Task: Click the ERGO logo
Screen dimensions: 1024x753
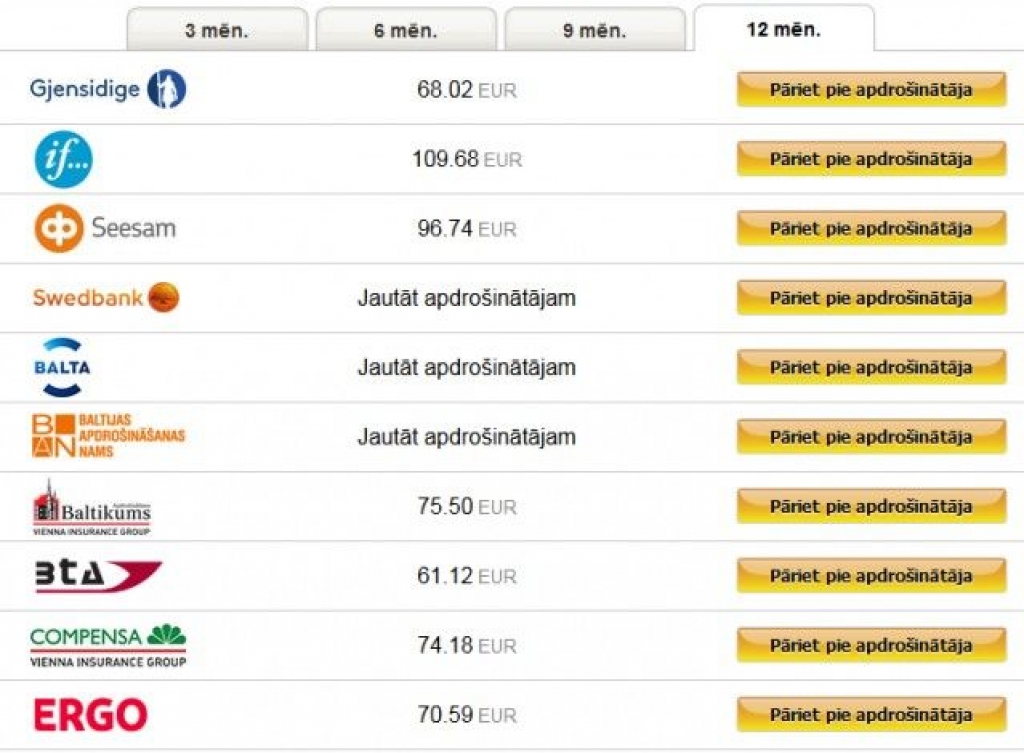Action: [x=90, y=715]
